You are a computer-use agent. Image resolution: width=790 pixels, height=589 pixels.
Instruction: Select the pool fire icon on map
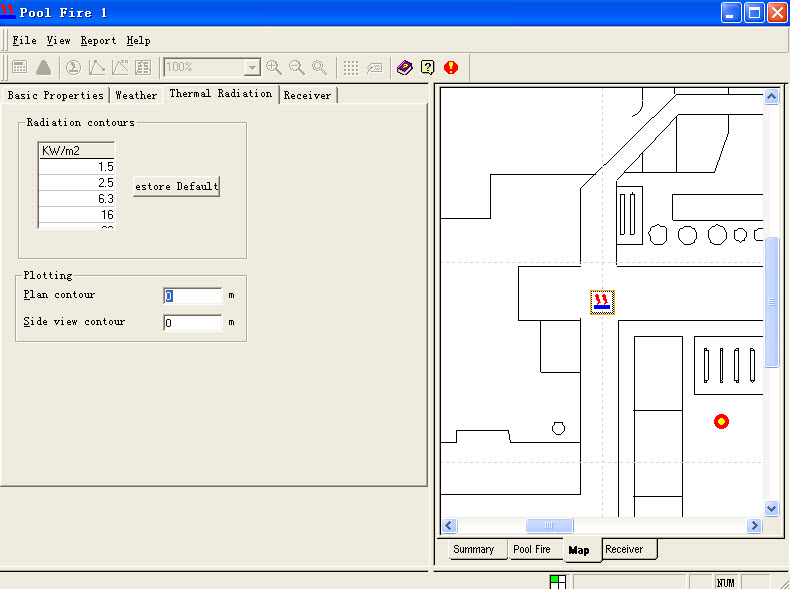coord(603,302)
